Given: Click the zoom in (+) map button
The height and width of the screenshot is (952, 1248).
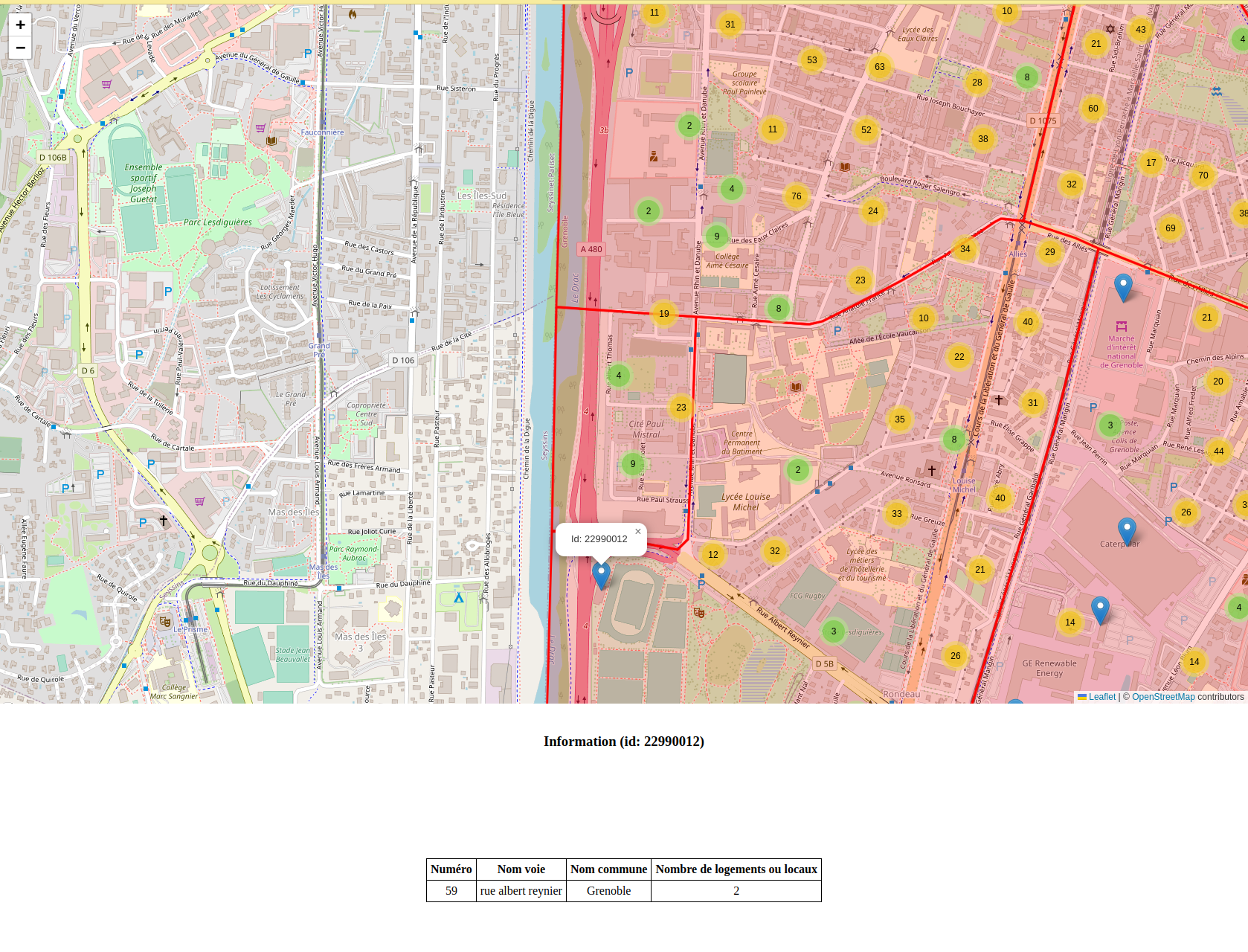Looking at the screenshot, I should point(20,25).
